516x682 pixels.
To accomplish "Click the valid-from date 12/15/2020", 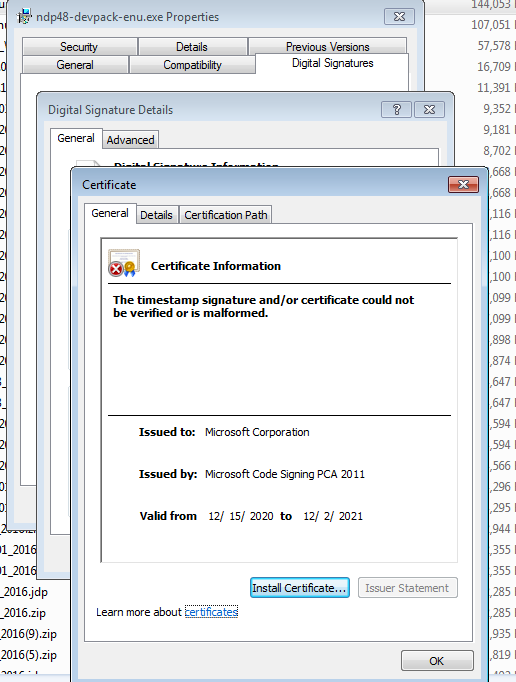I will (241, 516).
